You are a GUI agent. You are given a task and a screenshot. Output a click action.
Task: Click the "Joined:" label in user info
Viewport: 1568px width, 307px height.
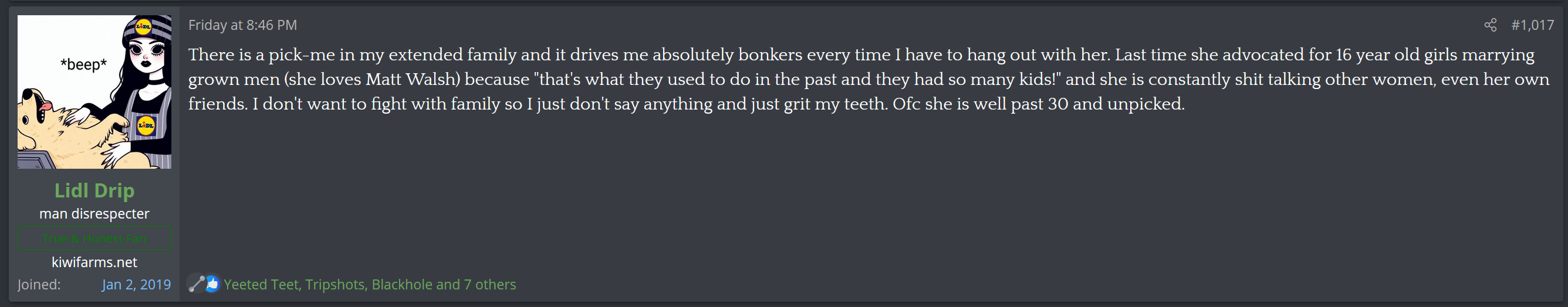point(39,285)
